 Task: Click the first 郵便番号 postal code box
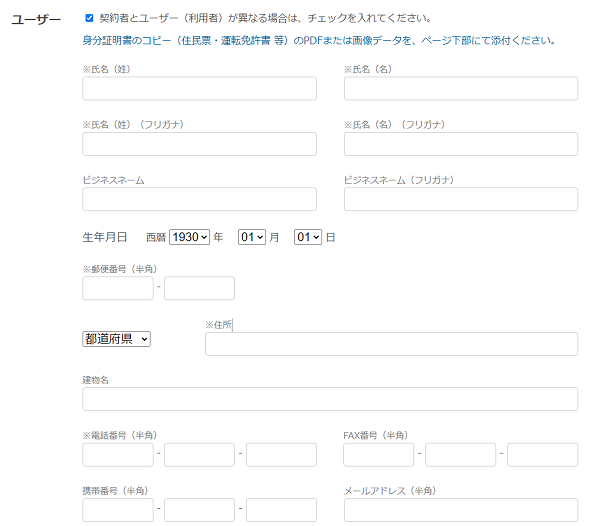tap(118, 289)
